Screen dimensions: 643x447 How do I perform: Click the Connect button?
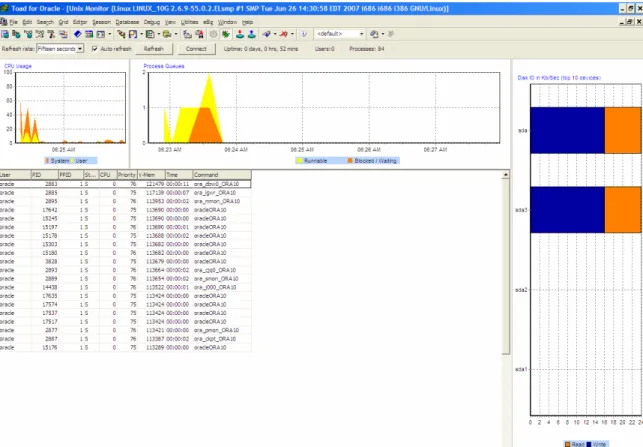coord(196,49)
